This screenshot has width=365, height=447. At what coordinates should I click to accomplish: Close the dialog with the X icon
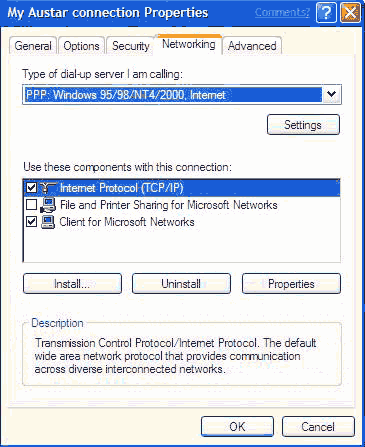click(x=350, y=13)
